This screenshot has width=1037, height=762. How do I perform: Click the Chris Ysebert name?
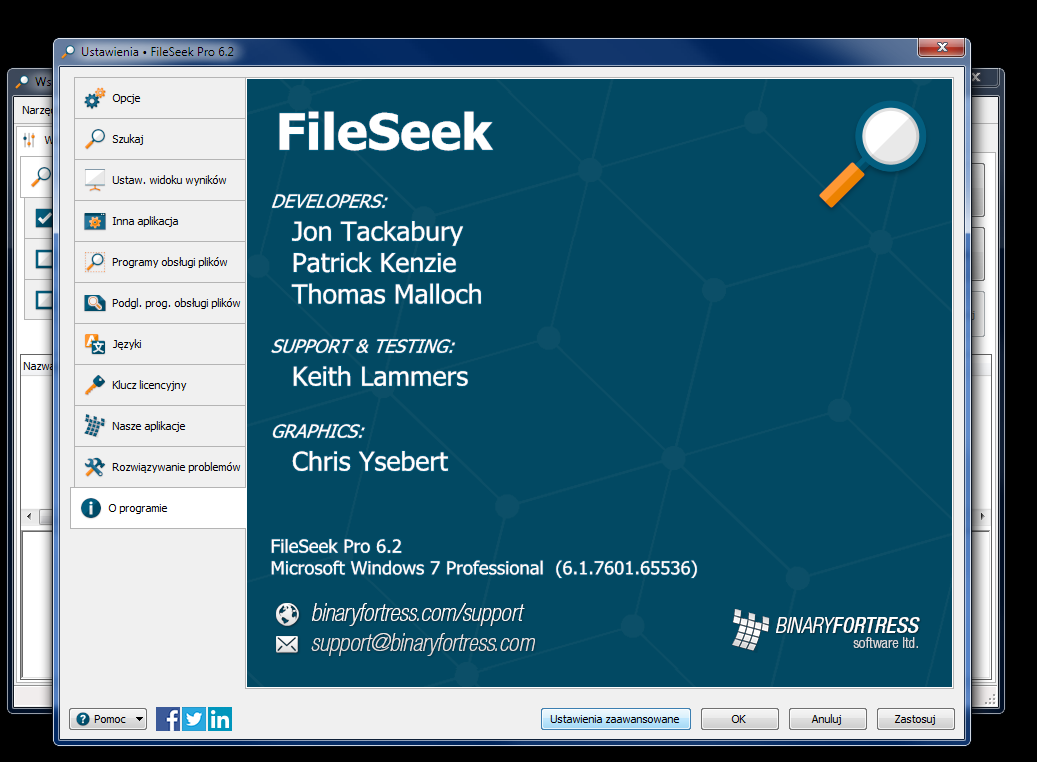(370, 462)
